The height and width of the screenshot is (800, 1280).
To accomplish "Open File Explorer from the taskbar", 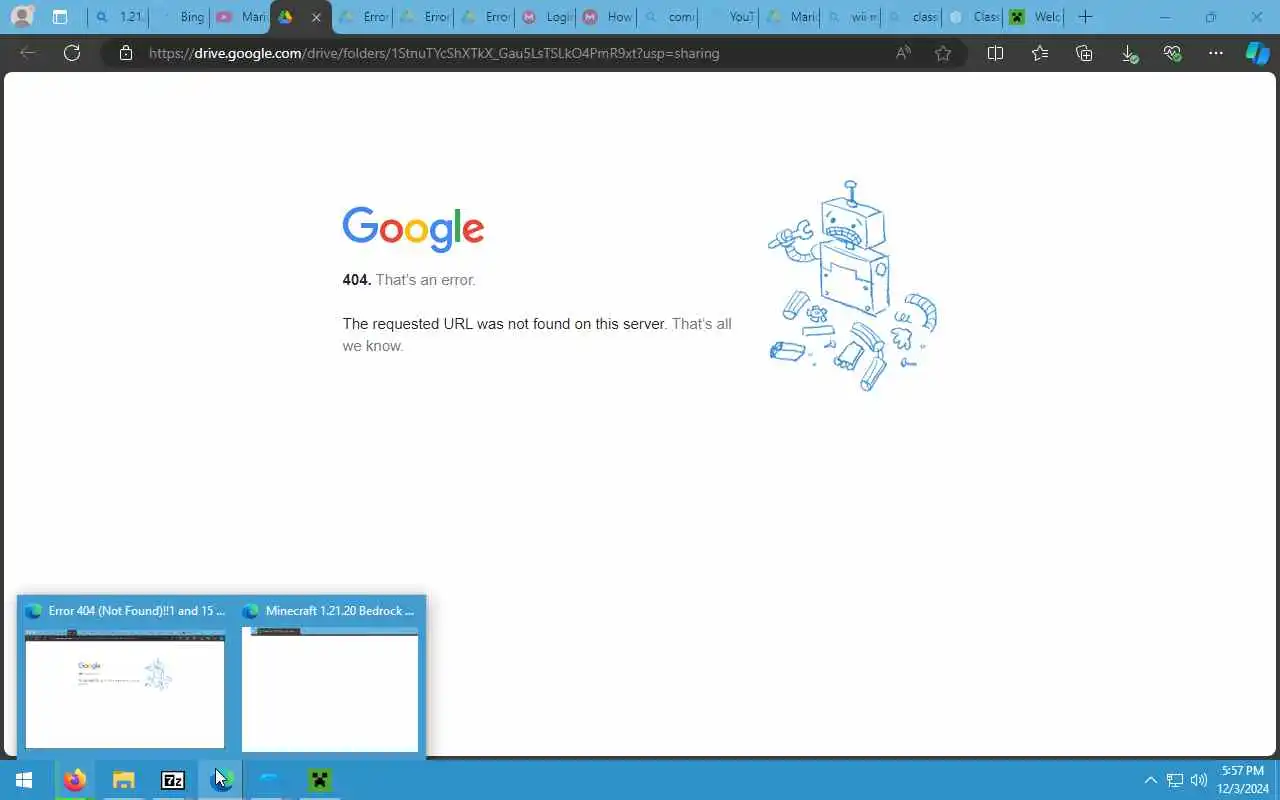I will pos(123,780).
